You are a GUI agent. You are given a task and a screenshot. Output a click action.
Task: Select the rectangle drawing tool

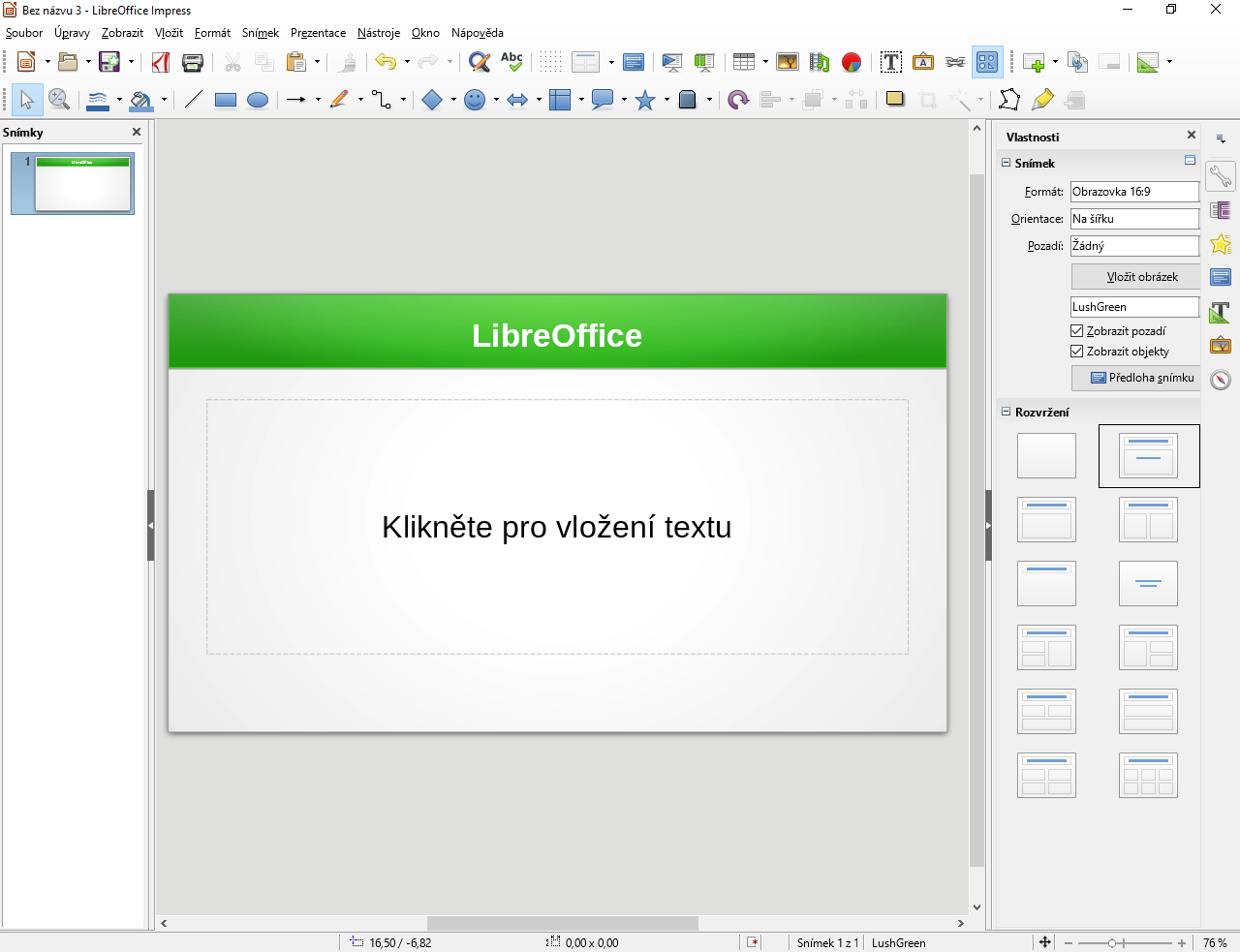click(226, 100)
